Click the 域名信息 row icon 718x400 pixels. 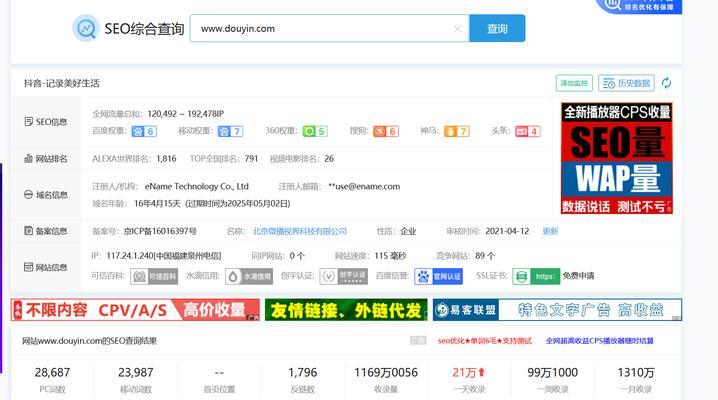pyautogui.click(x=28, y=195)
